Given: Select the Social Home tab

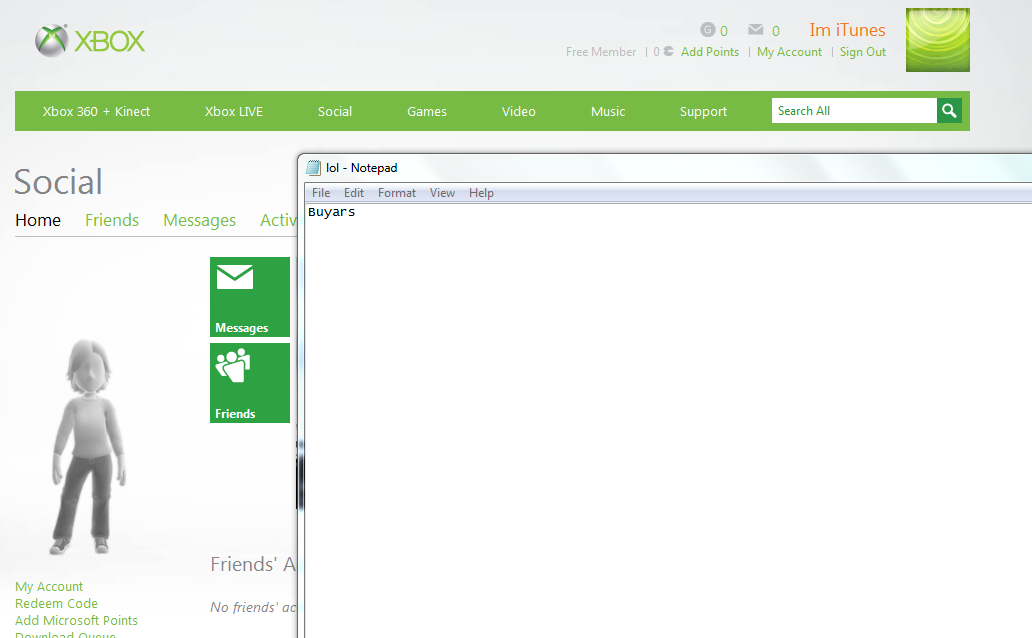Looking at the screenshot, I should 38,220.
